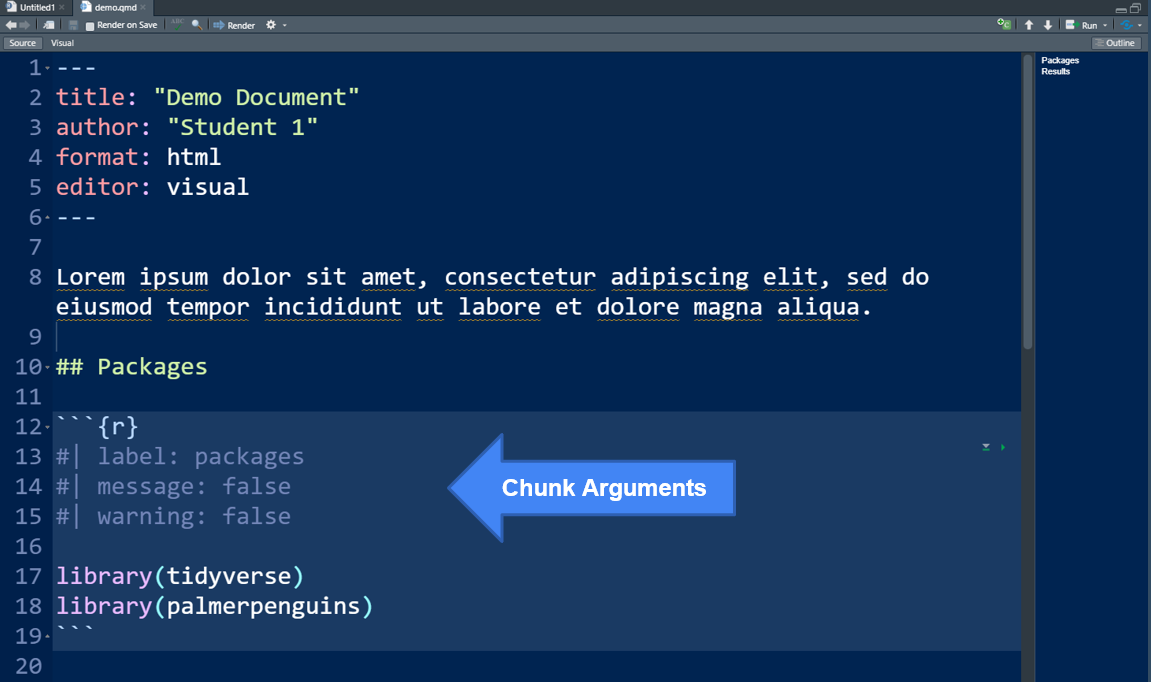
Task: Go to previous section with up arrow
Action: tap(1029, 25)
